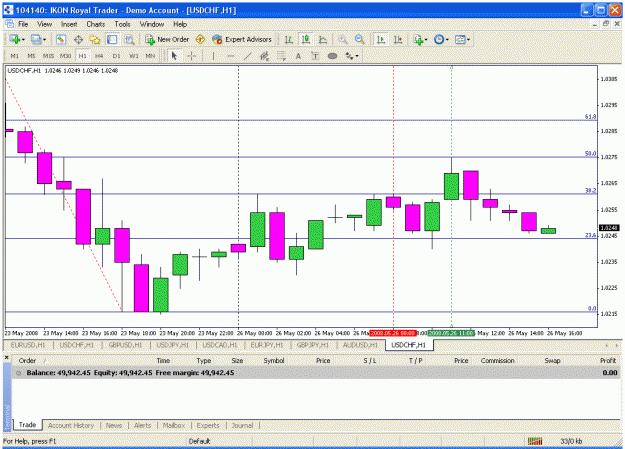625x449 pixels.
Task: Switch chart to Candlesticks style
Action: coord(306,39)
